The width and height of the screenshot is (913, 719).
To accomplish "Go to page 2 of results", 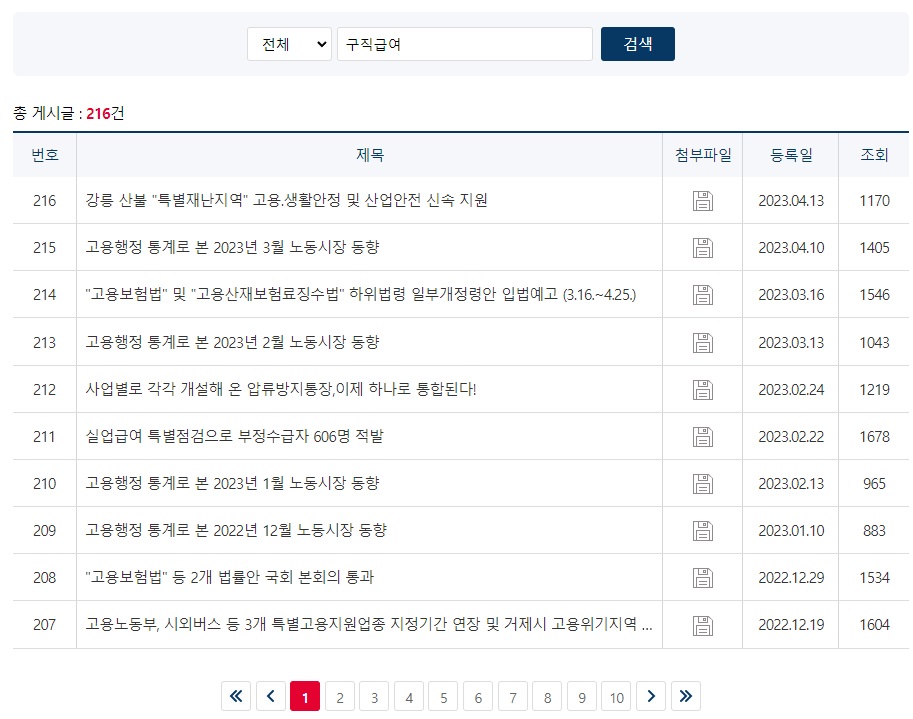I will pyautogui.click(x=339, y=696).
